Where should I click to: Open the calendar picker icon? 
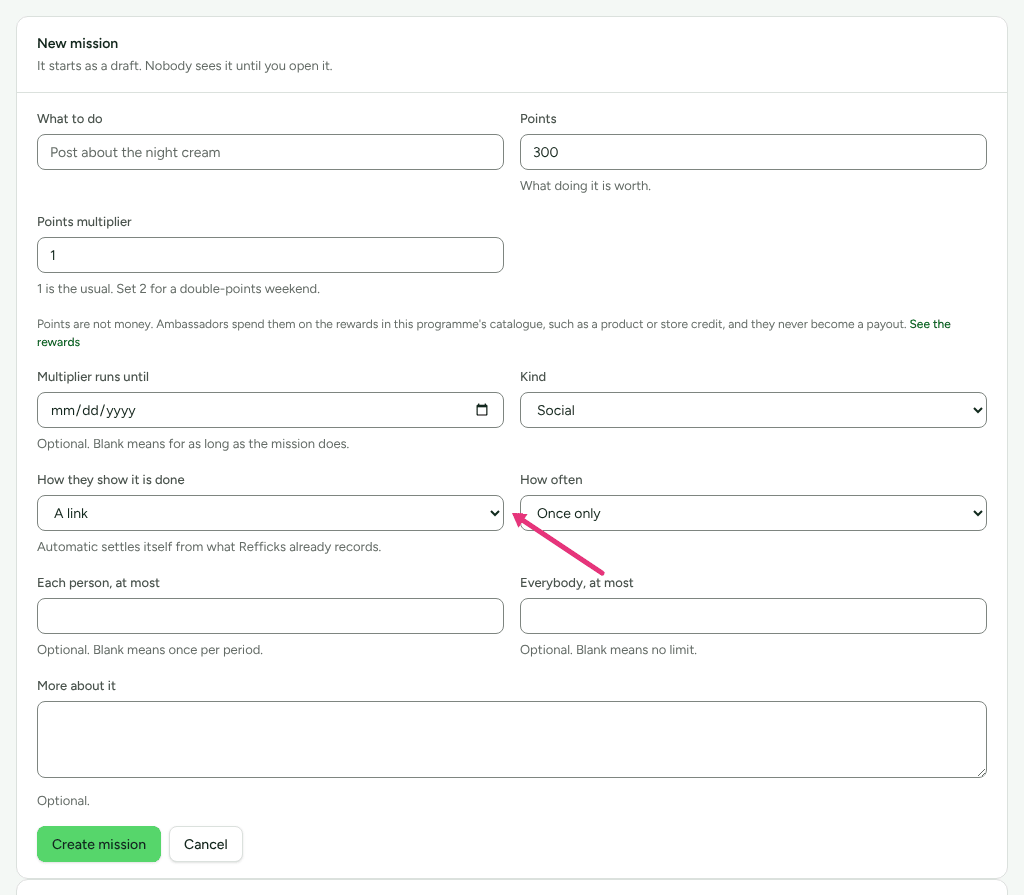click(x=482, y=410)
